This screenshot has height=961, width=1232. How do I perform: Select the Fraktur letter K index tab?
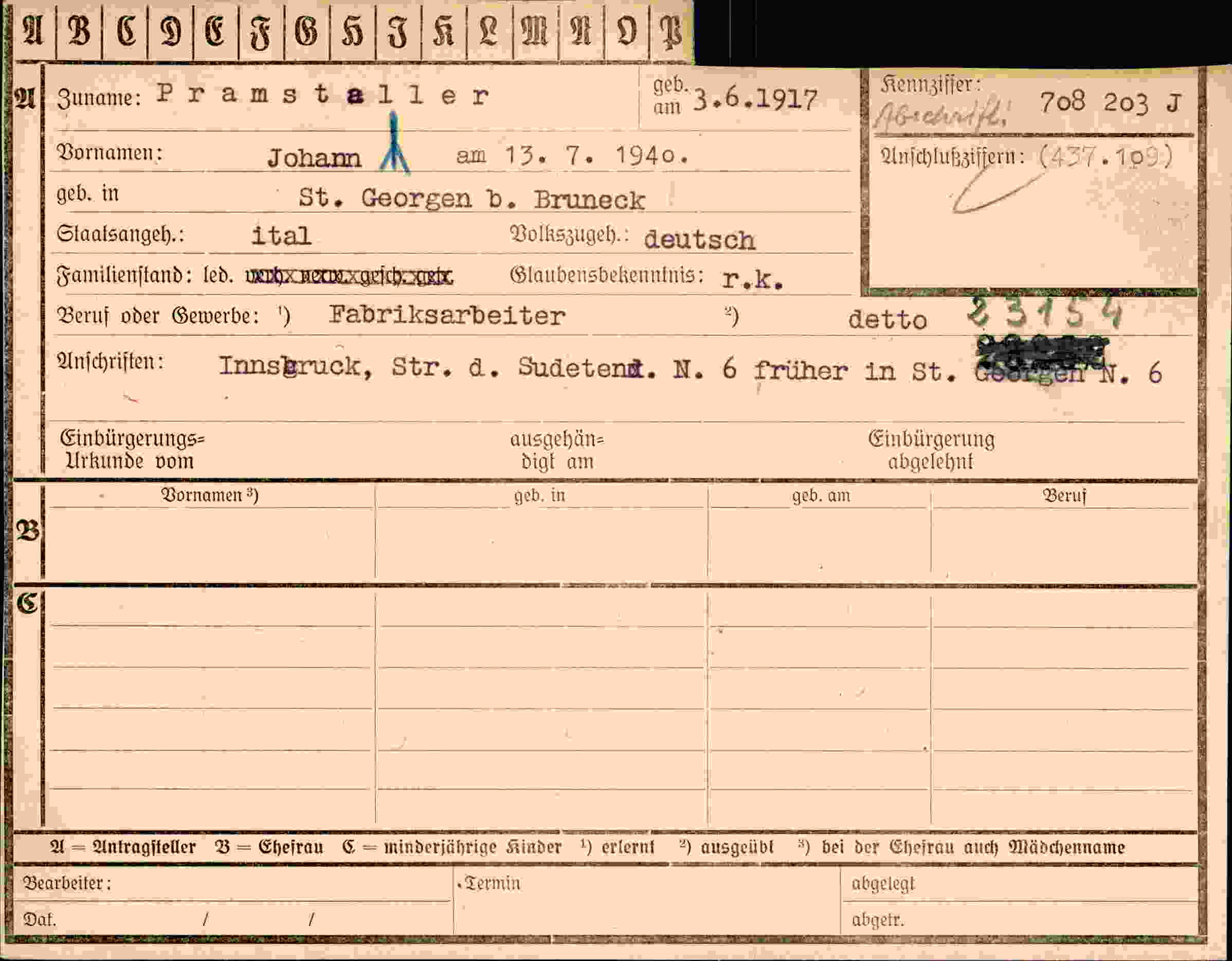pos(444,31)
